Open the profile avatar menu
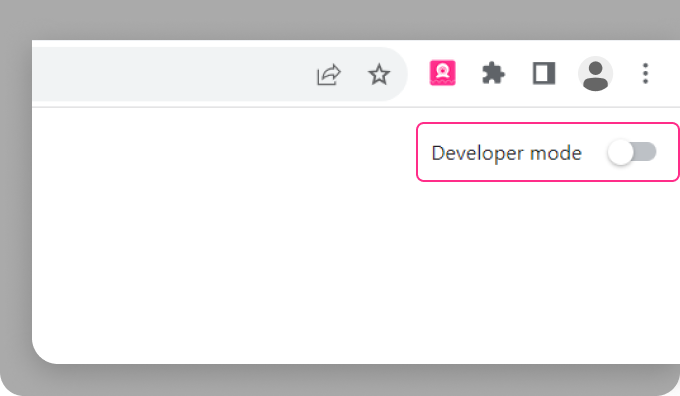 tap(595, 74)
